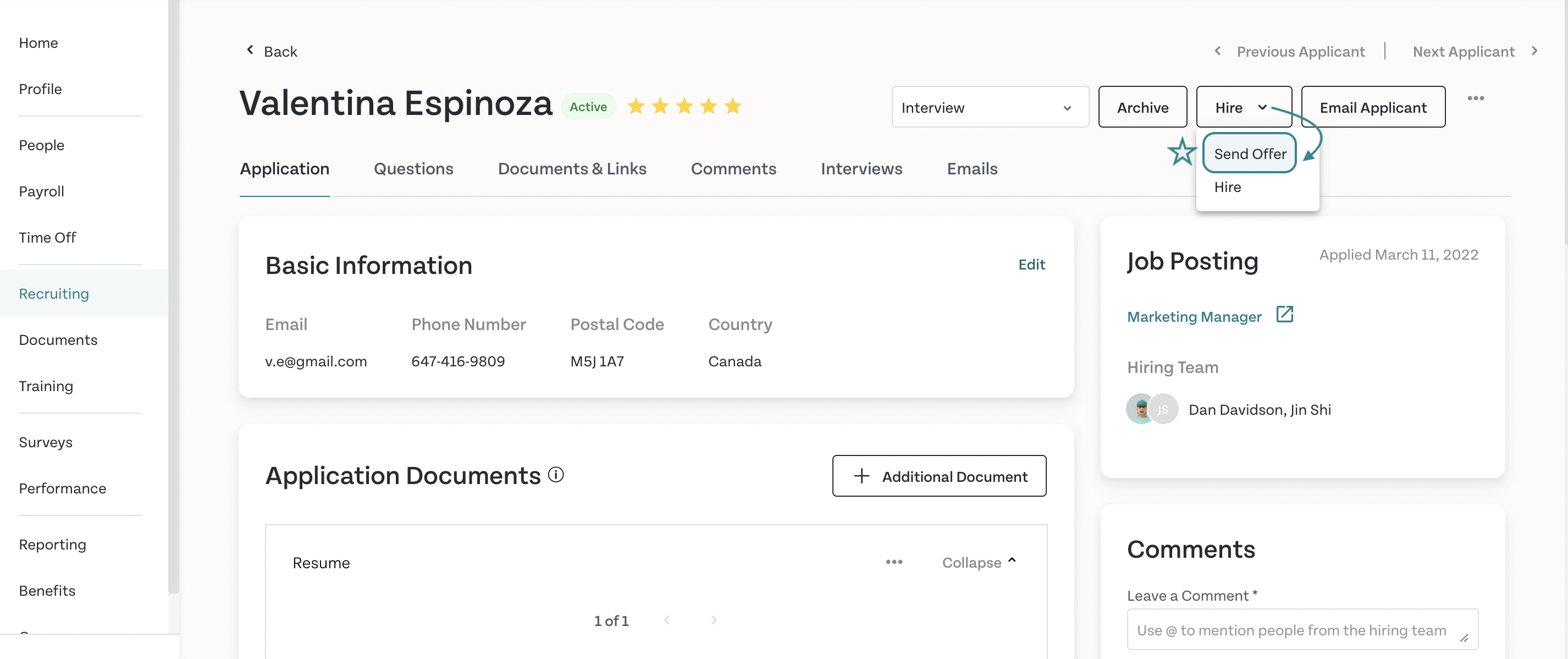The width and height of the screenshot is (1568, 659).
Task: Click Dan Davidson's avatar in Hiring Team
Action: pos(1140,409)
